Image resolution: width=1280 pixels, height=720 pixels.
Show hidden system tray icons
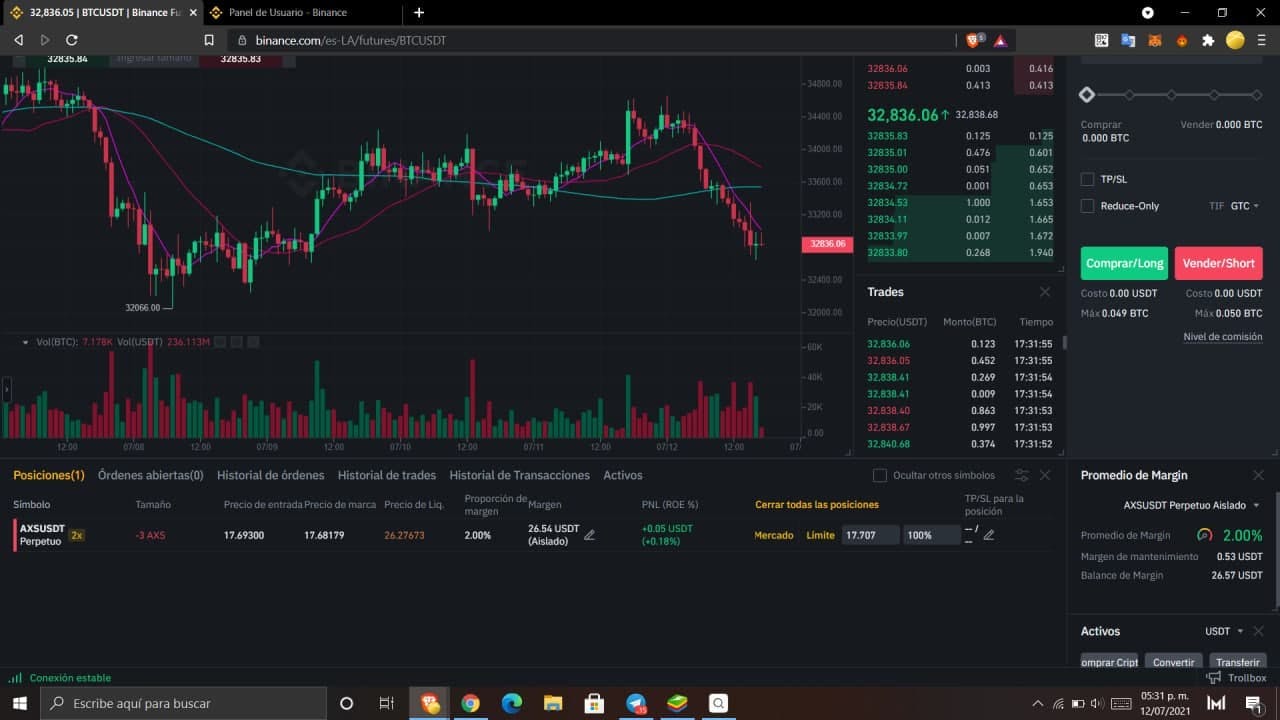pyautogui.click(x=1037, y=703)
